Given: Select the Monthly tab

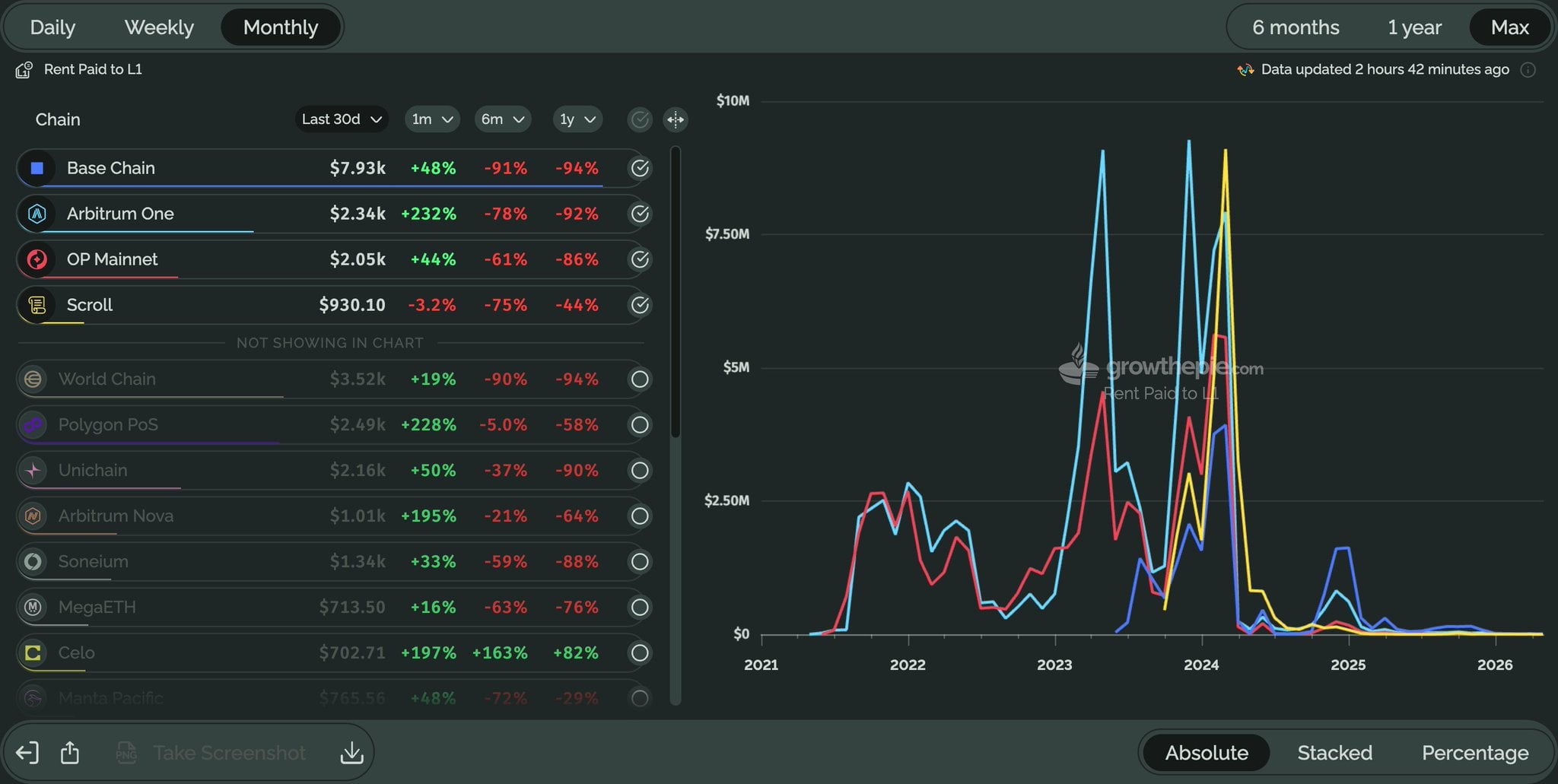Looking at the screenshot, I should coord(281,27).
